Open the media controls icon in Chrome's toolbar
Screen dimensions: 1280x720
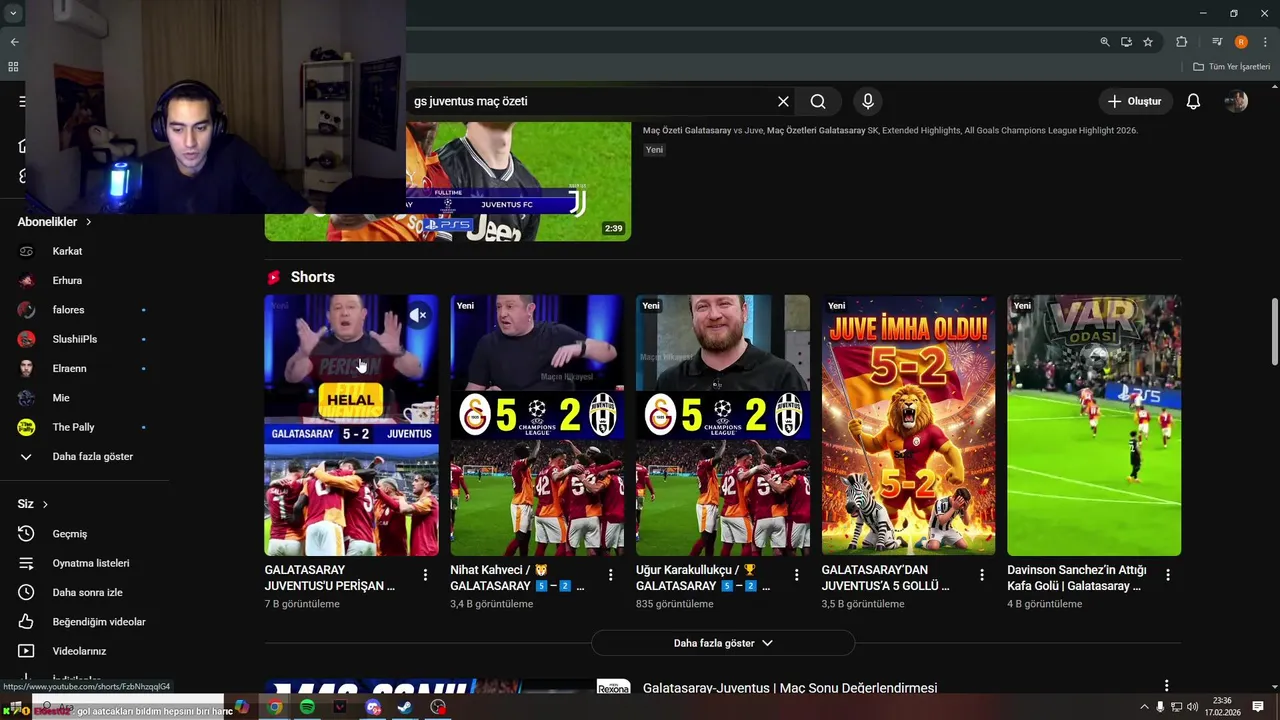[1217, 42]
